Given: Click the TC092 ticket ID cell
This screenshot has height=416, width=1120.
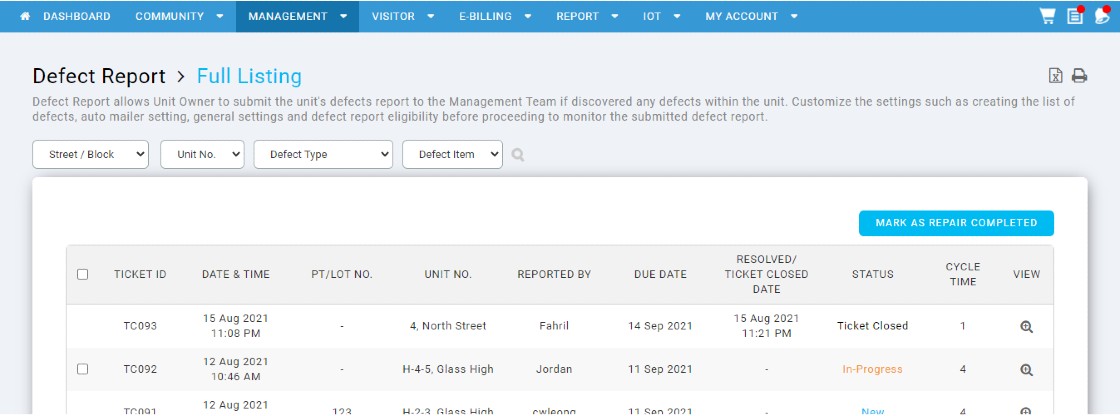Looking at the screenshot, I should [x=140, y=370].
